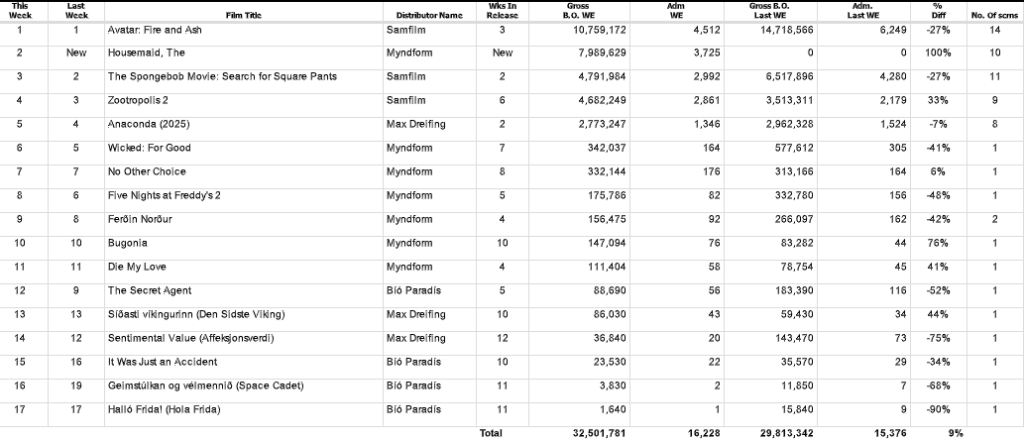The width and height of the screenshot is (1024, 441).
Task: Click the "Bíó Paradís" cell for The Secret Agent
Action: tap(412, 291)
